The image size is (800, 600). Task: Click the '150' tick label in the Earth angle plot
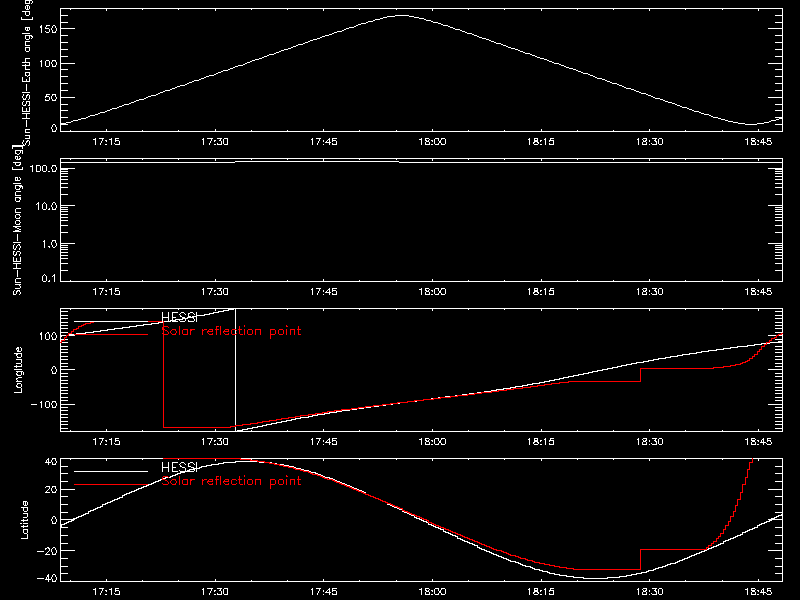47,30
